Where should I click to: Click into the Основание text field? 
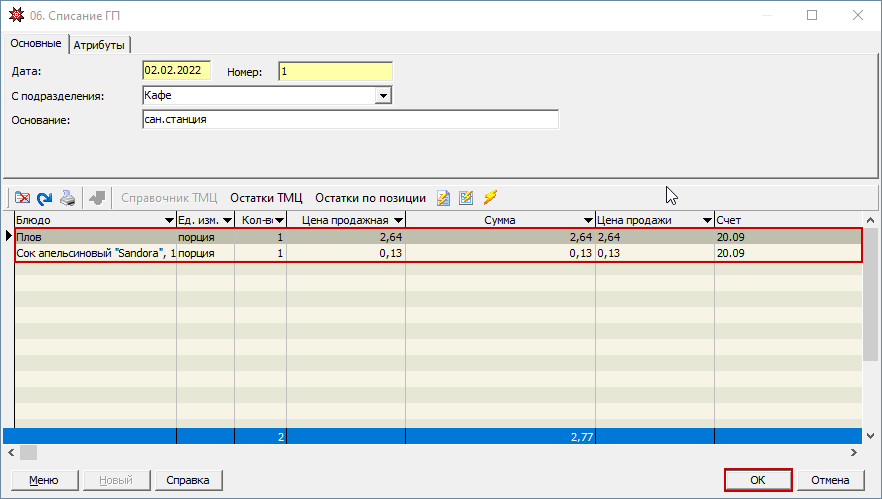point(350,119)
